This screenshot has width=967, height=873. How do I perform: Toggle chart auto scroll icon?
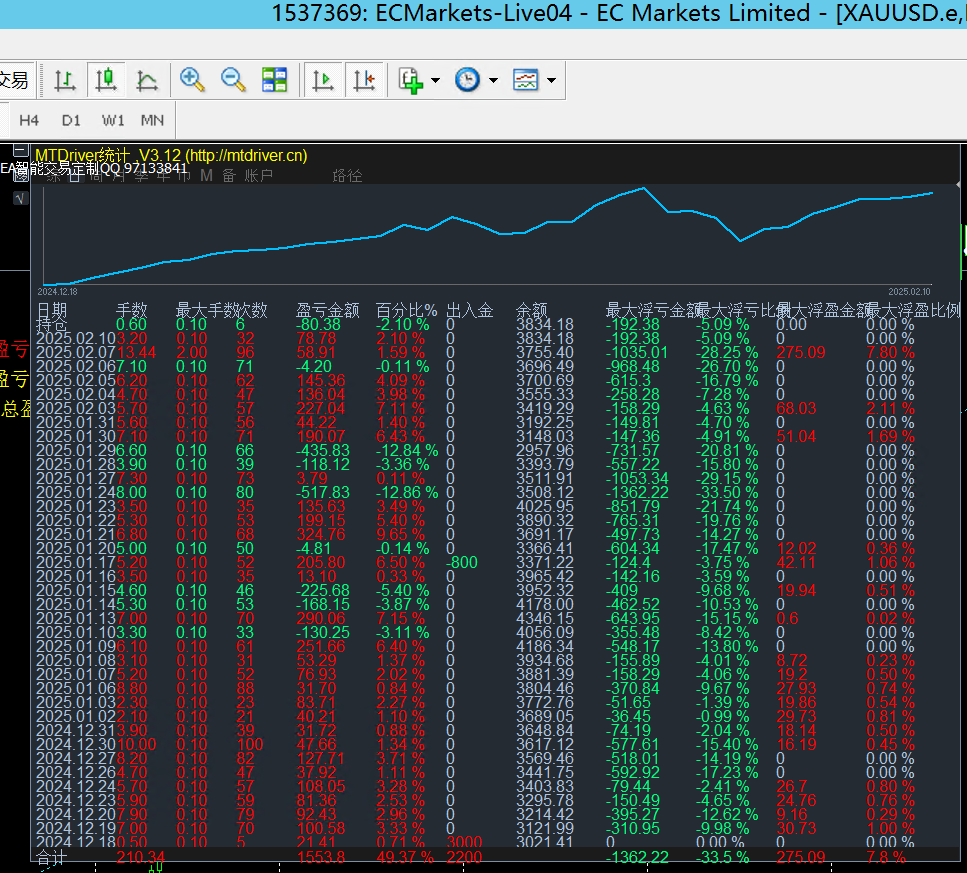coord(323,80)
